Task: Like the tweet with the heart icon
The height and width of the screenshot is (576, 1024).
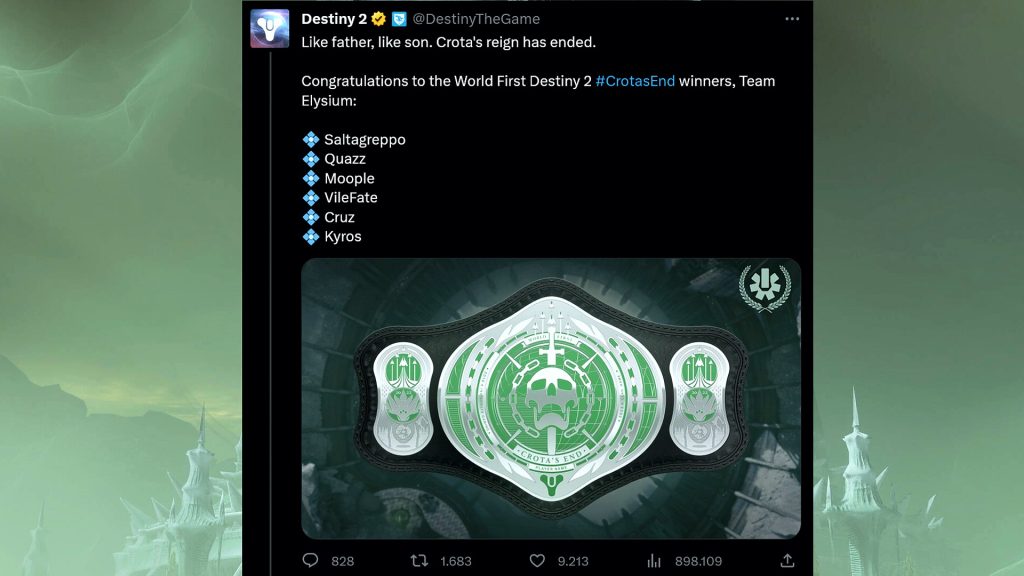Action: (537, 561)
